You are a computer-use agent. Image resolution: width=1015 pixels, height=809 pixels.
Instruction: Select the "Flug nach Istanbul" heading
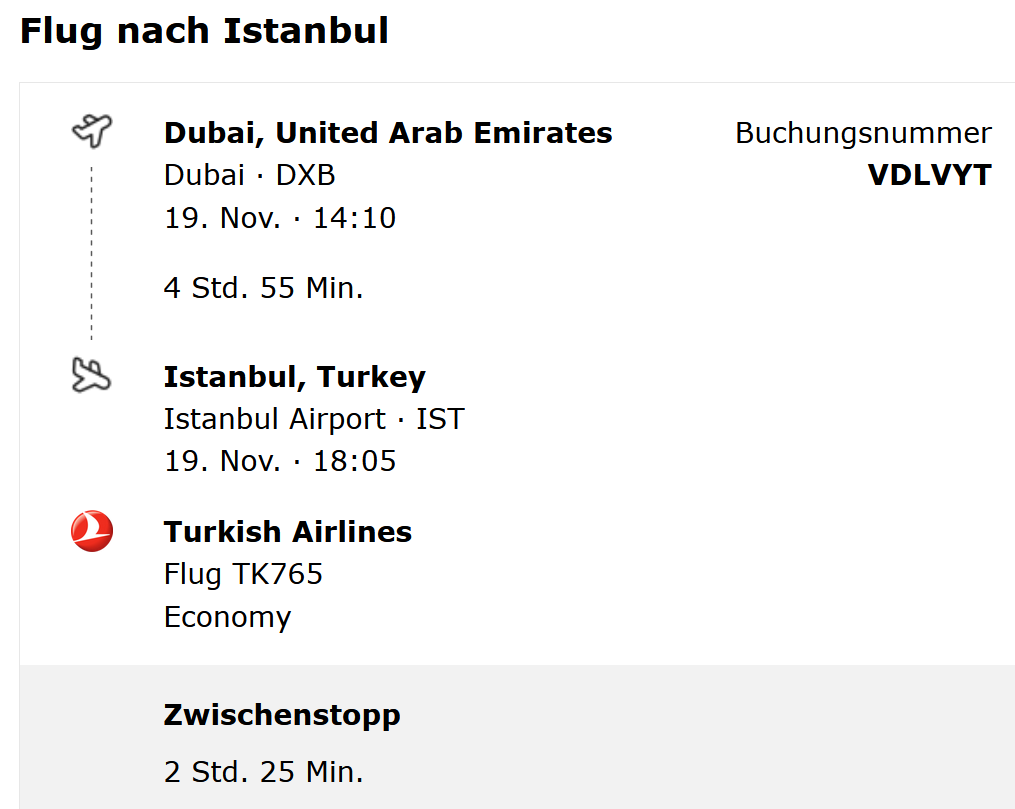[x=204, y=31]
